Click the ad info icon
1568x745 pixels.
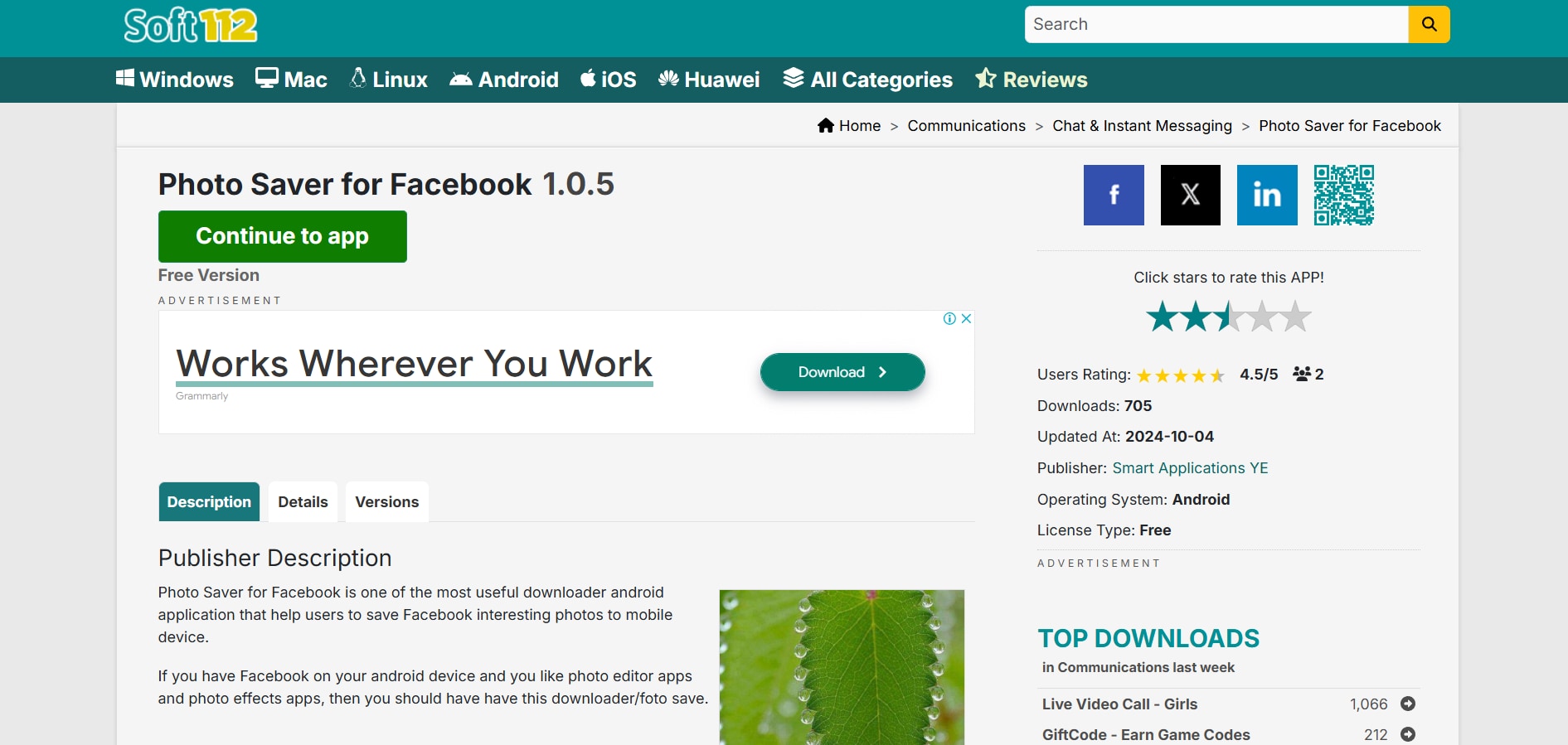(x=950, y=319)
